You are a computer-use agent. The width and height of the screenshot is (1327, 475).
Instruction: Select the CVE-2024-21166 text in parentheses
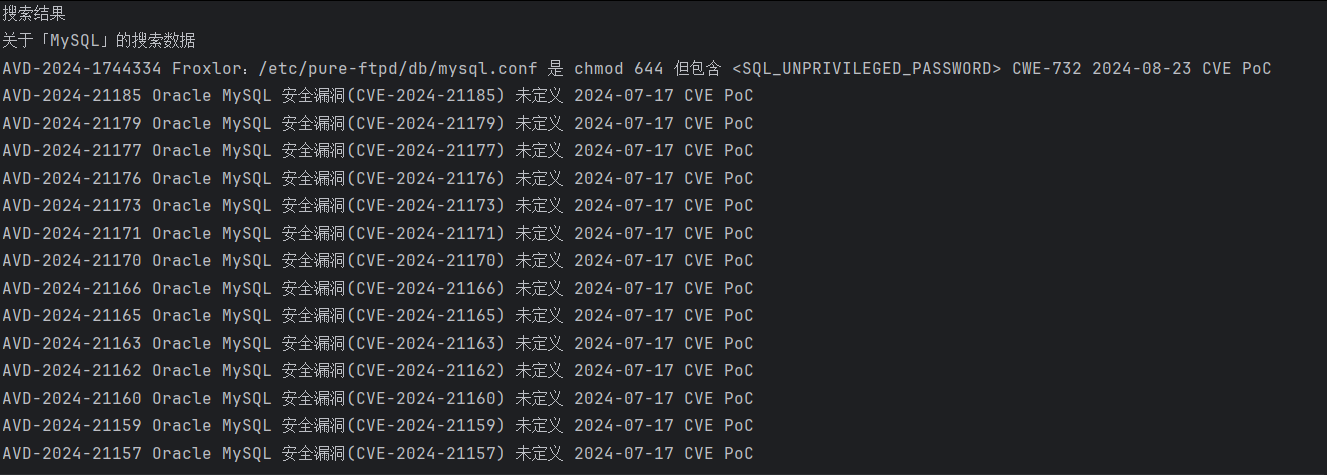pos(430,289)
